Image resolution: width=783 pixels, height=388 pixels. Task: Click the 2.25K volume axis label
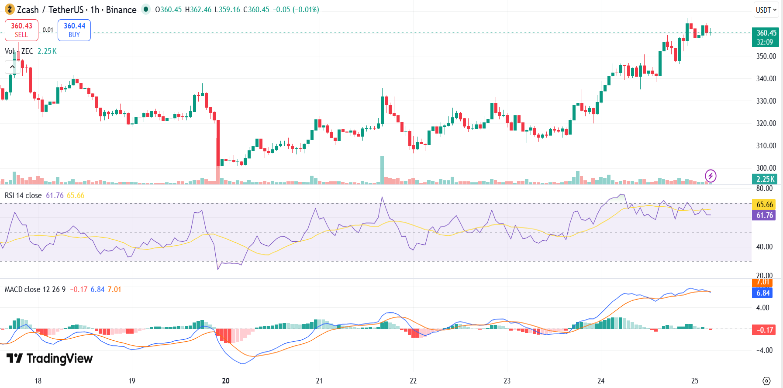pyautogui.click(x=766, y=179)
